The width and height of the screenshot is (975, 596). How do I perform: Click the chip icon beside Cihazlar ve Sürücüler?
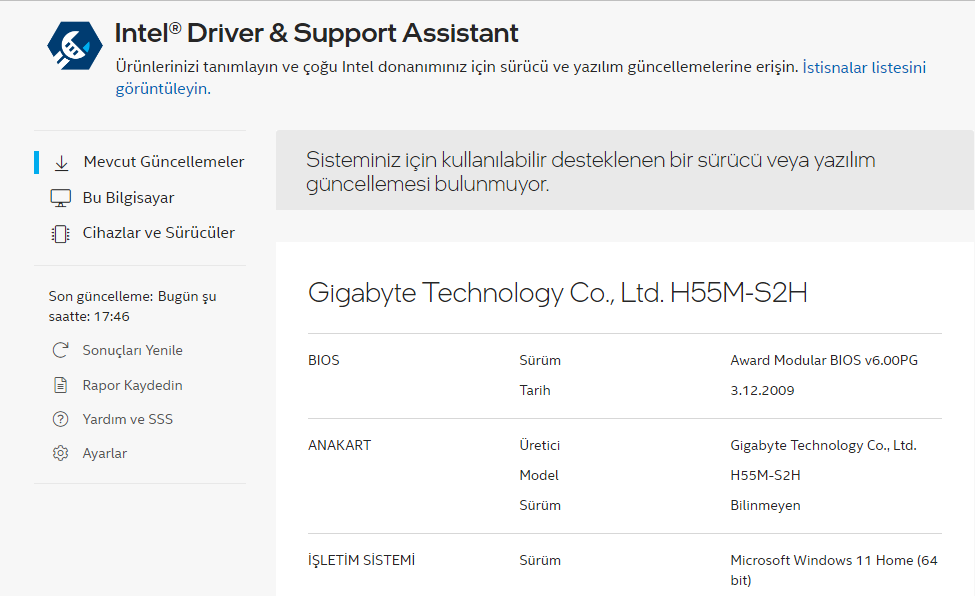tap(60, 233)
